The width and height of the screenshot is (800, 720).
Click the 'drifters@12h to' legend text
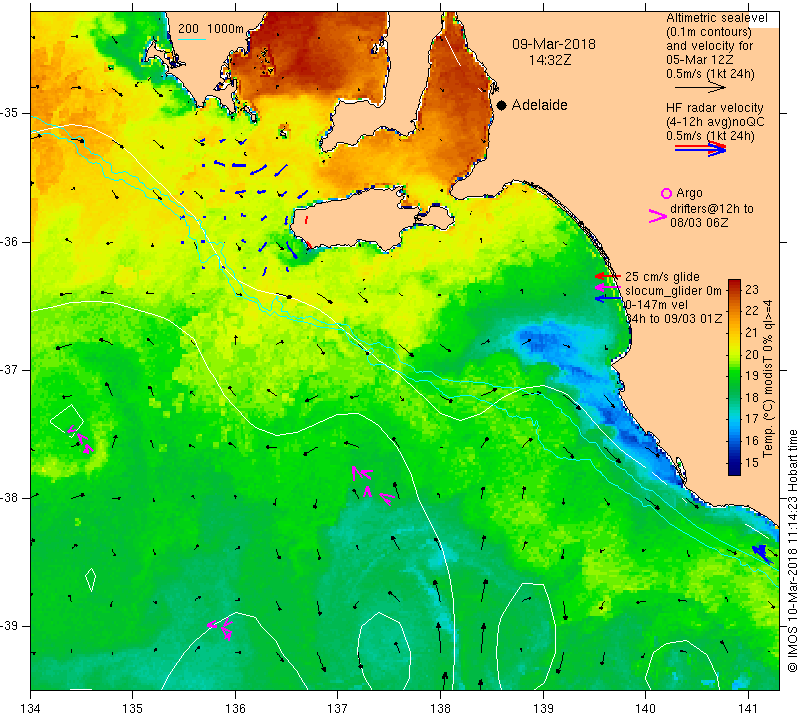click(x=711, y=209)
